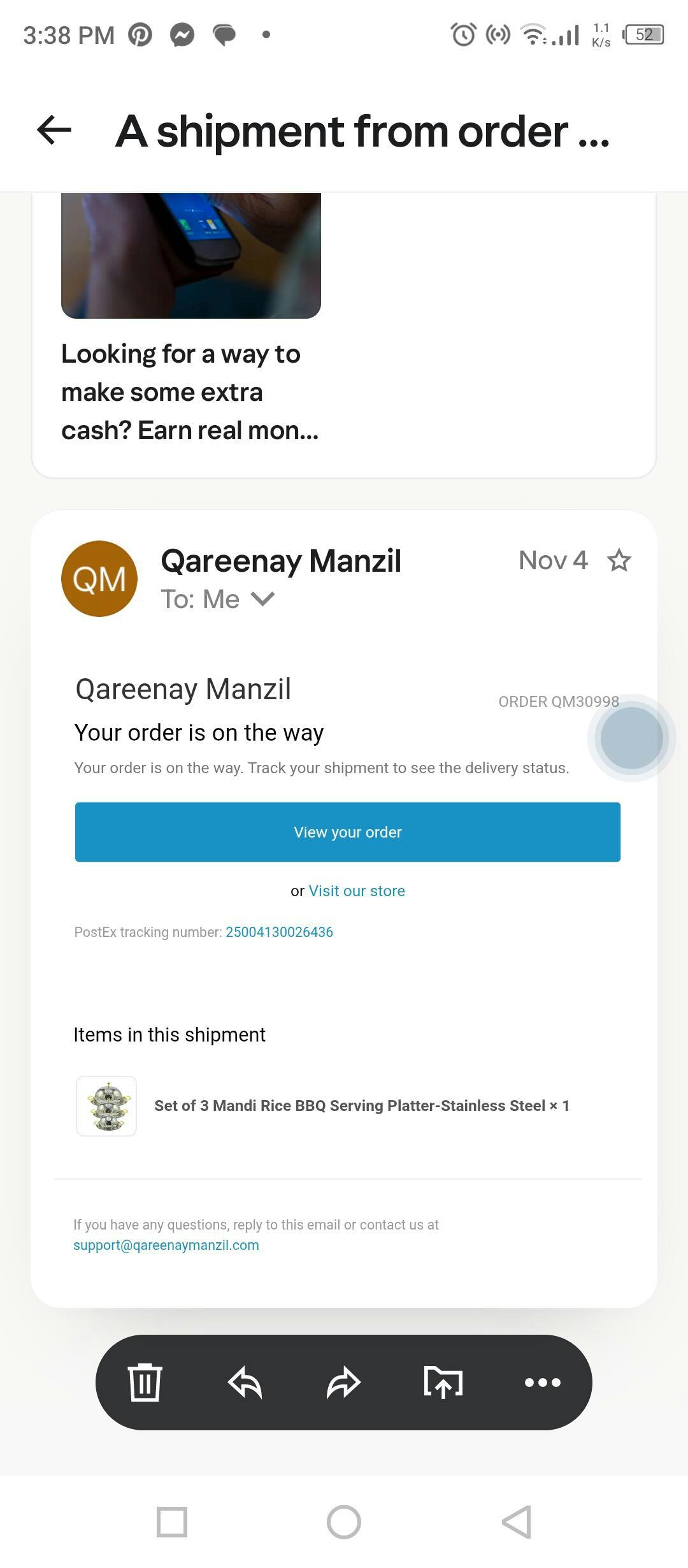
Task: Forward the email
Action: [344, 1383]
